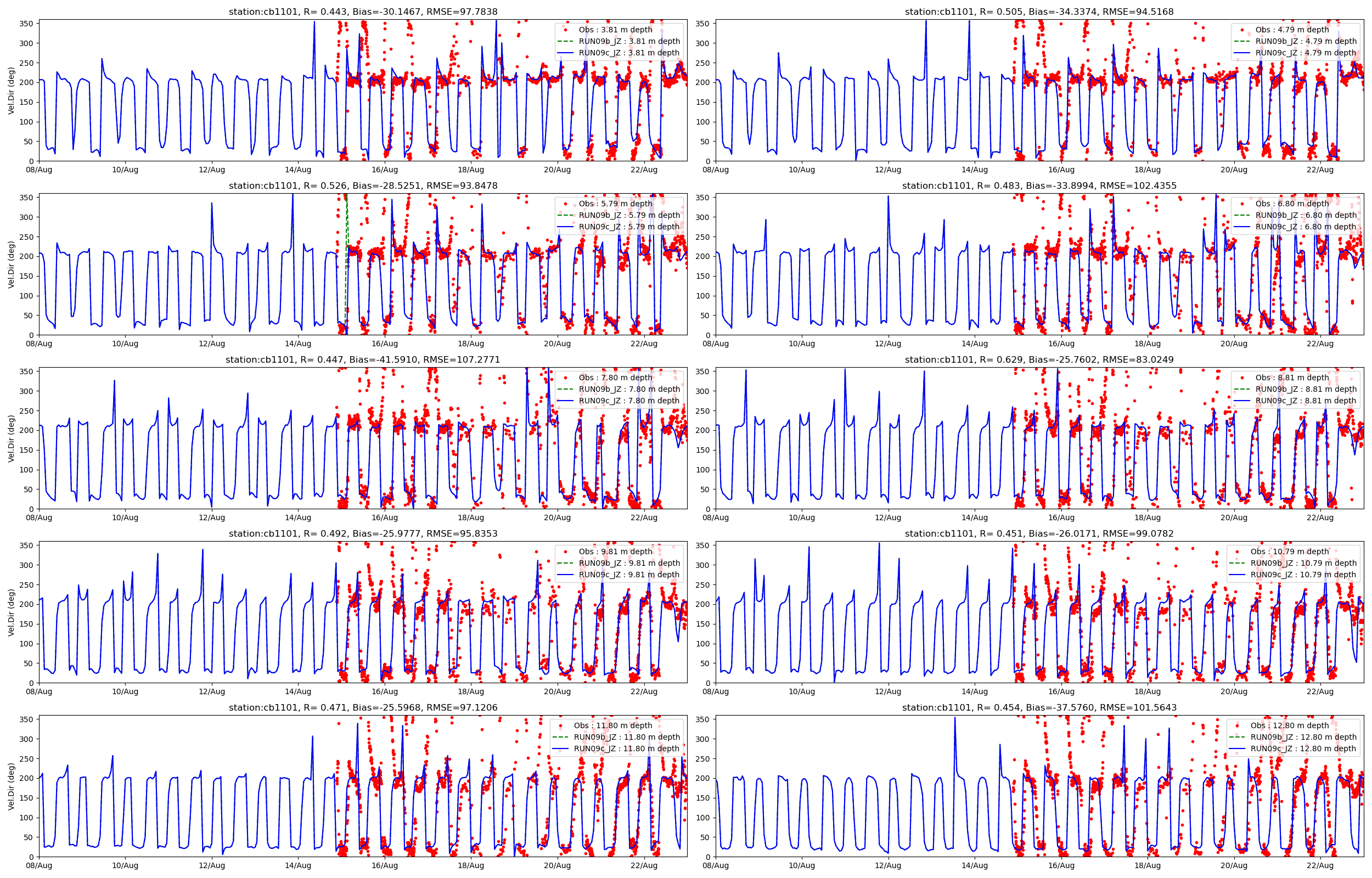This screenshot has height=878, width=1372.
Task: Click the blue RUN09c_JZ 7.80 m legend line
Action: pyautogui.click(x=566, y=401)
